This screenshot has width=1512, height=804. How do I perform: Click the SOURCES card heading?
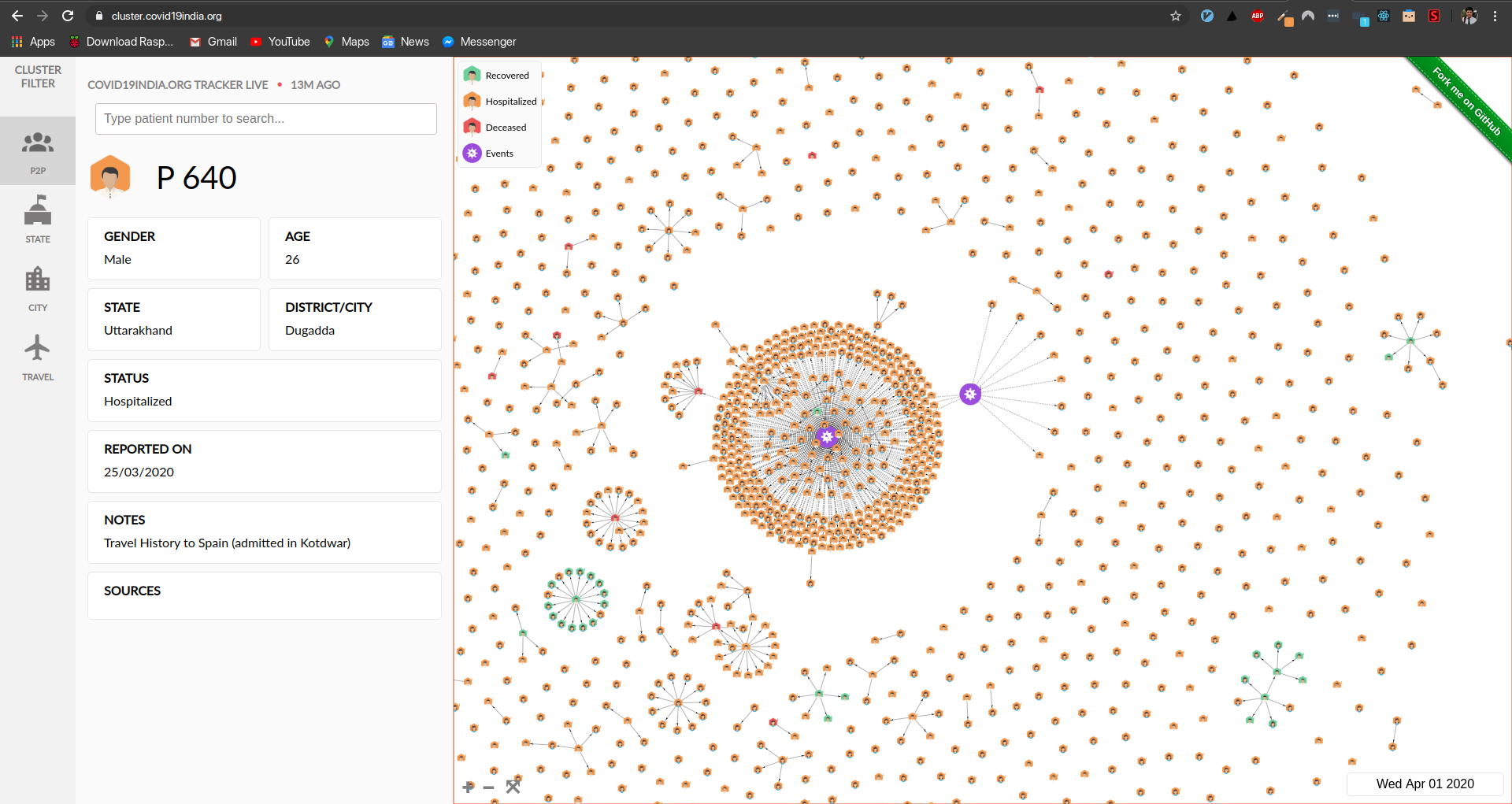(132, 591)
